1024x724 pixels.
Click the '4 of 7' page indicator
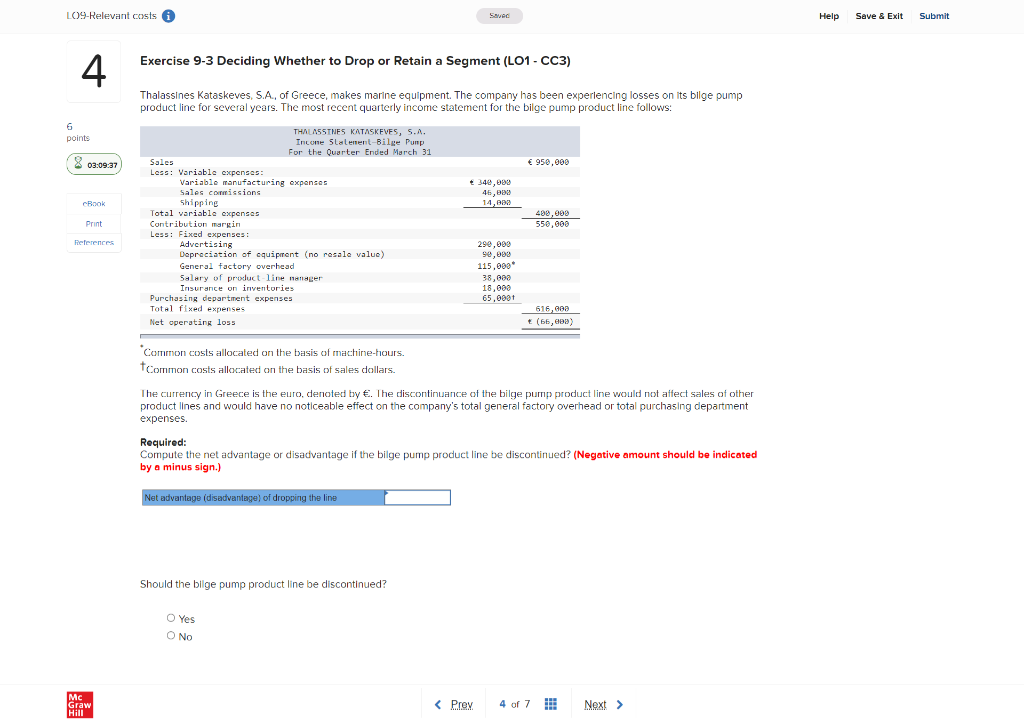click(515, 704)
